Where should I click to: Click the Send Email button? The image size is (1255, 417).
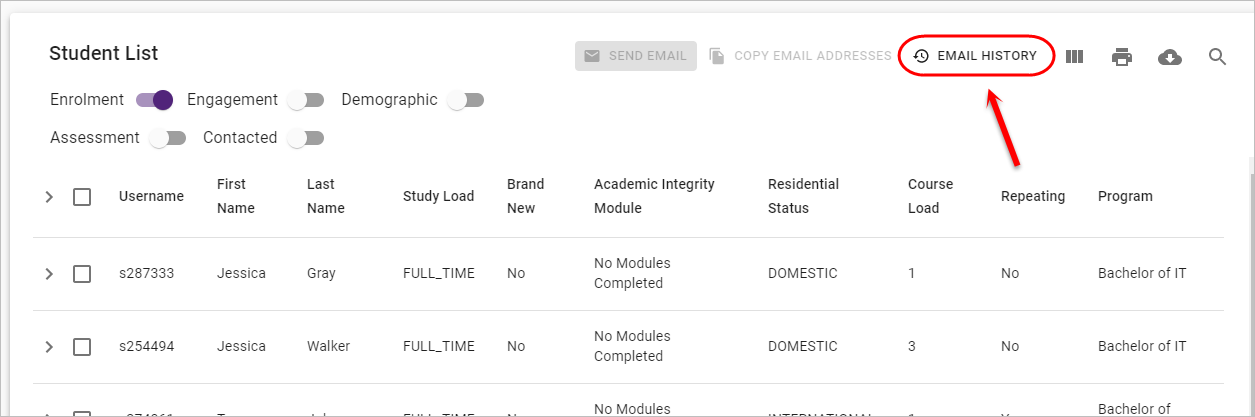(636, 56)
